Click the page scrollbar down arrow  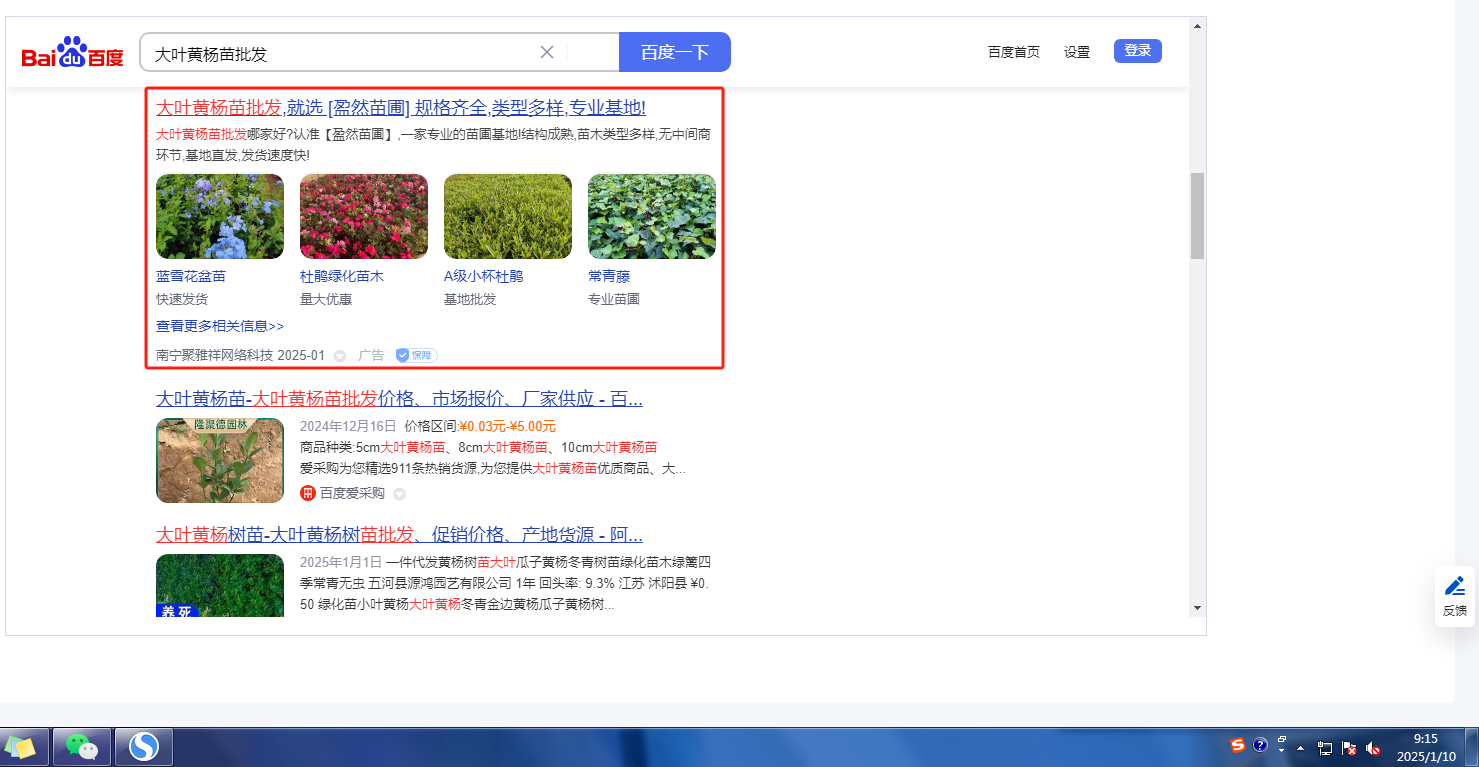click(x=1197, y=607)
